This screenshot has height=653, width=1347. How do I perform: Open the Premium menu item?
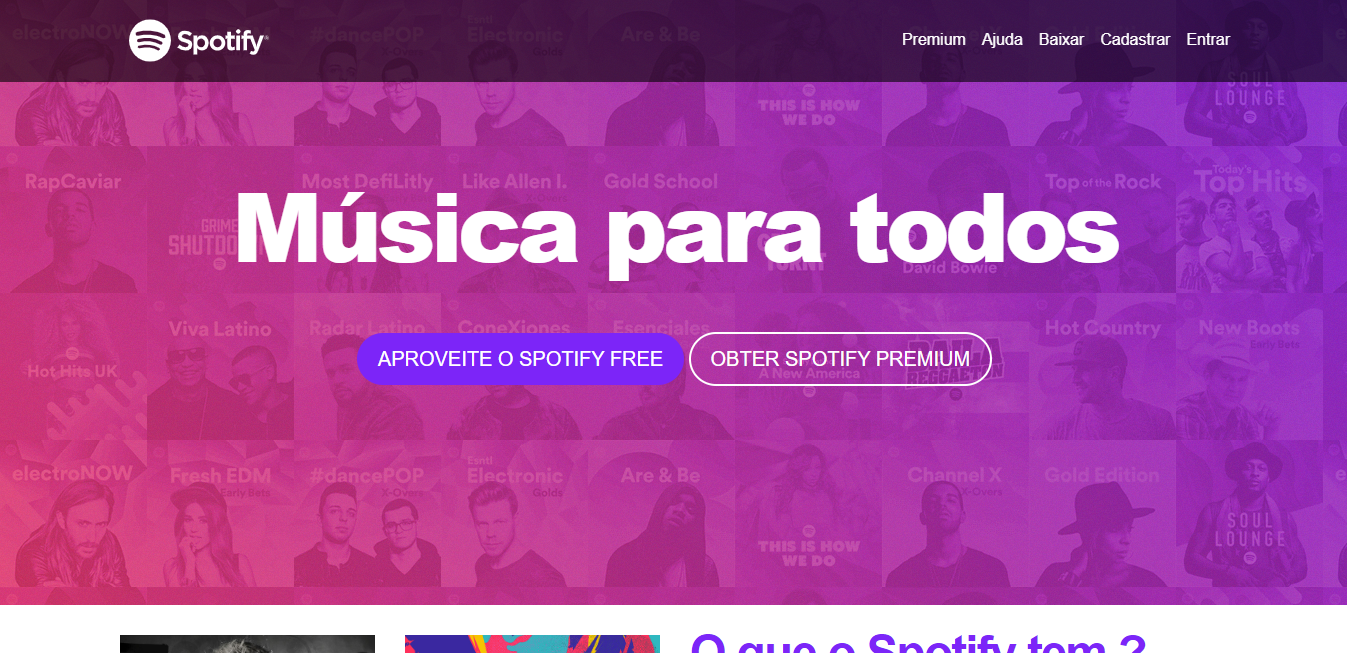933,40
